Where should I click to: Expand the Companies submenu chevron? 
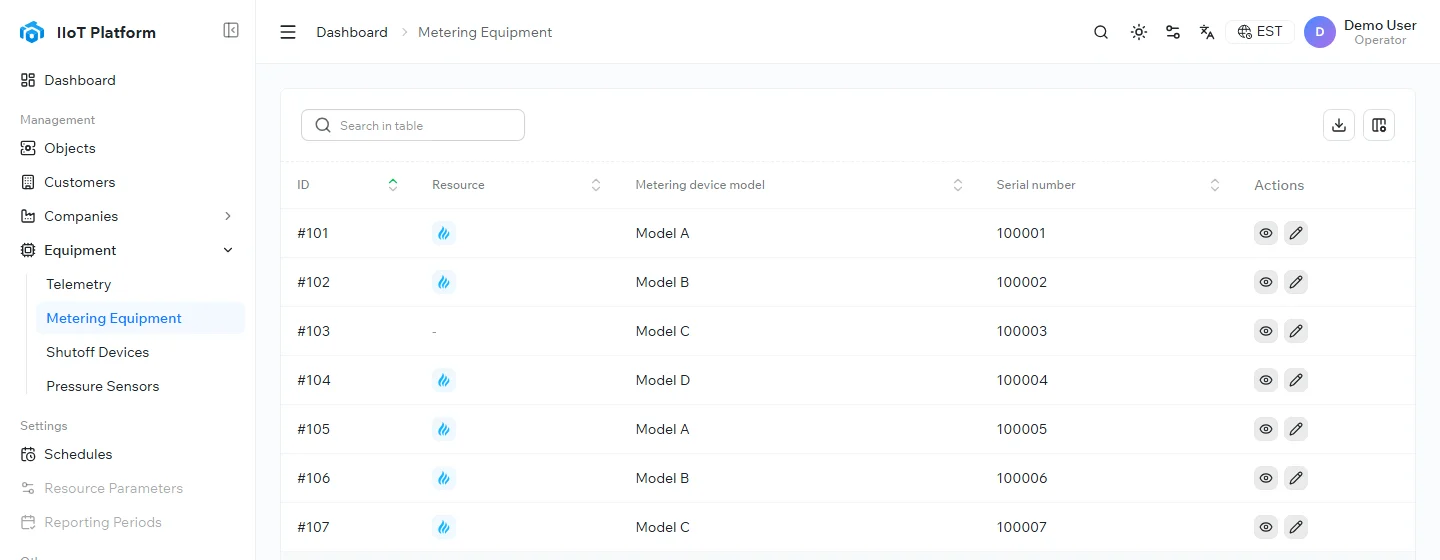pos(228,216)
